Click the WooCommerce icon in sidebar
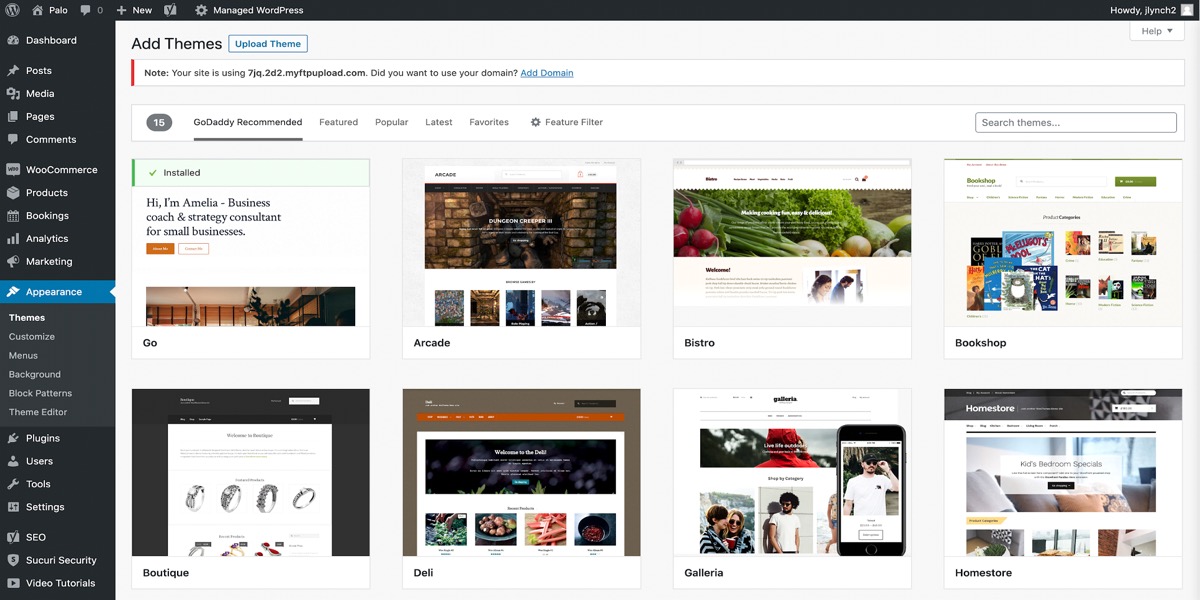 point(13,170)
